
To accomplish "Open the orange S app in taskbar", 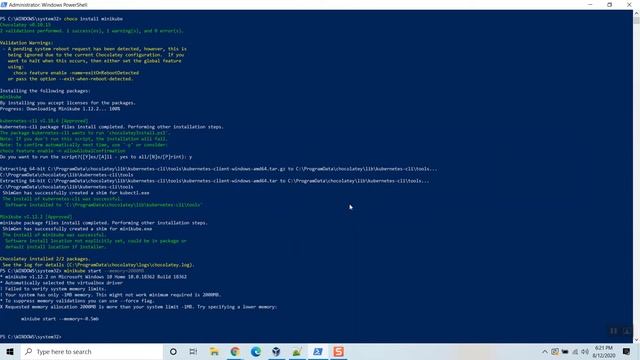I will [338, 351].
